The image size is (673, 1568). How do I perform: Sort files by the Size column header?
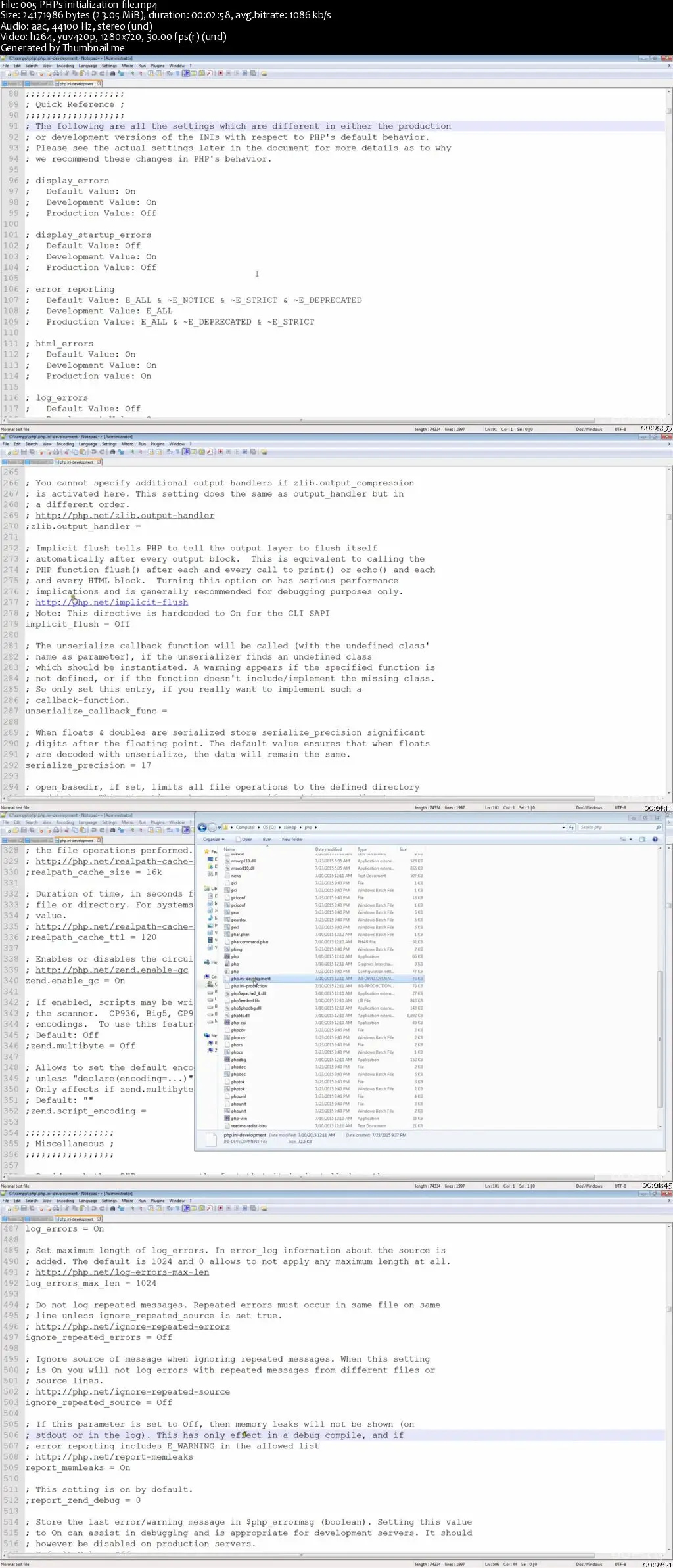(x=403, y=849)
